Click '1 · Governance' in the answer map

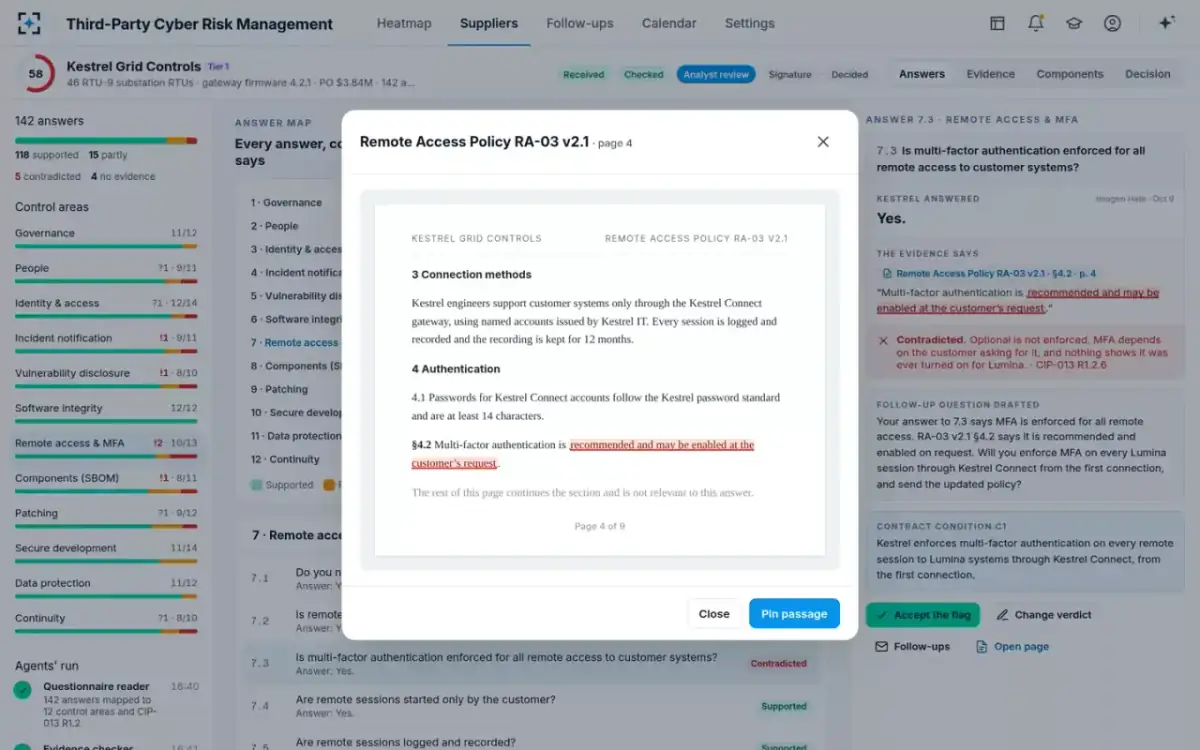tap(287, 202)
